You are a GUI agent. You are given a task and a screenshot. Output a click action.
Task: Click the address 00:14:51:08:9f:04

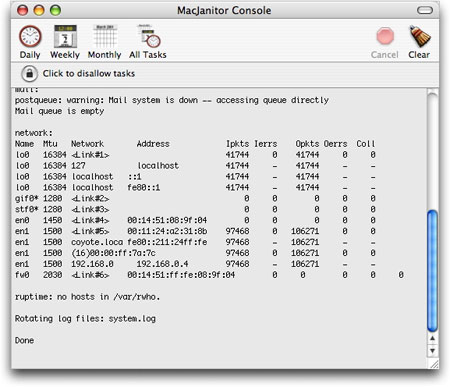pos(167,220)
